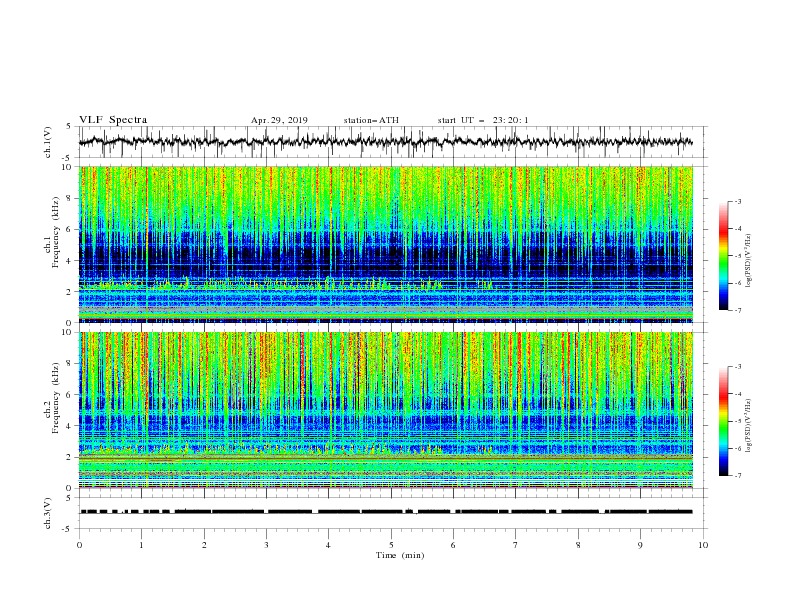
Task: Click the '7' tick on the time axis
Action: [516, 545]
